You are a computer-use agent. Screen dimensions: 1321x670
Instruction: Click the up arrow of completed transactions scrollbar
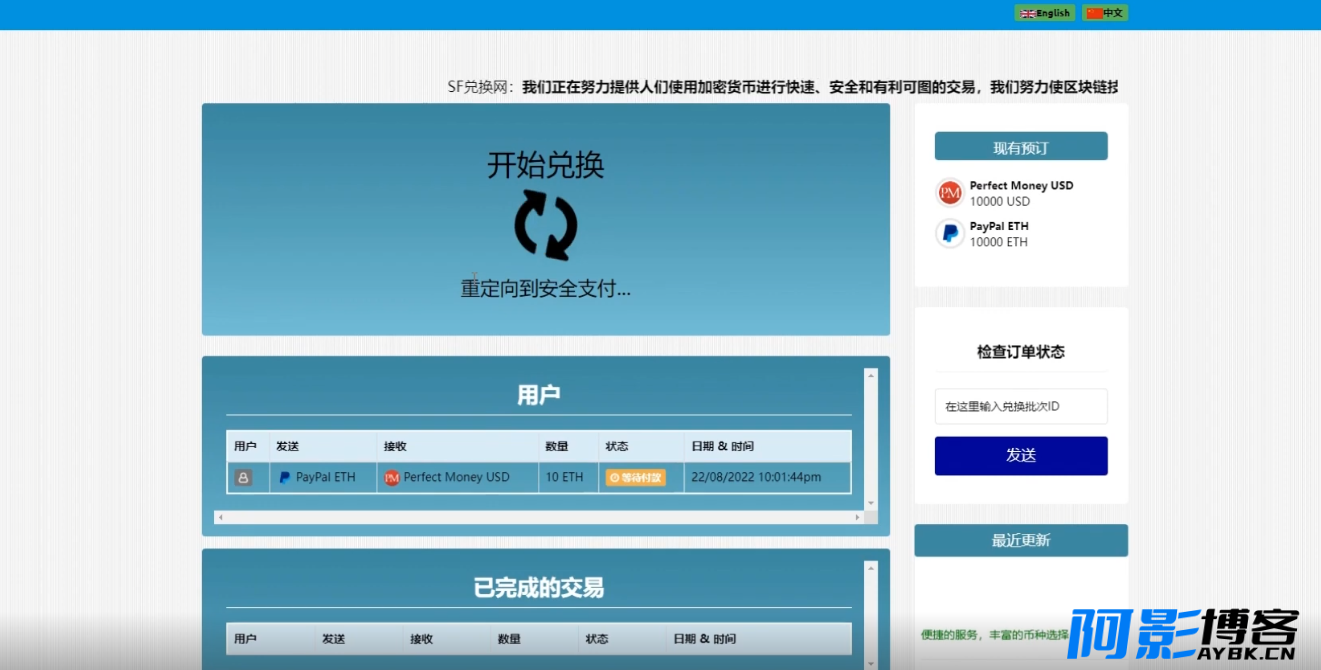870,568
